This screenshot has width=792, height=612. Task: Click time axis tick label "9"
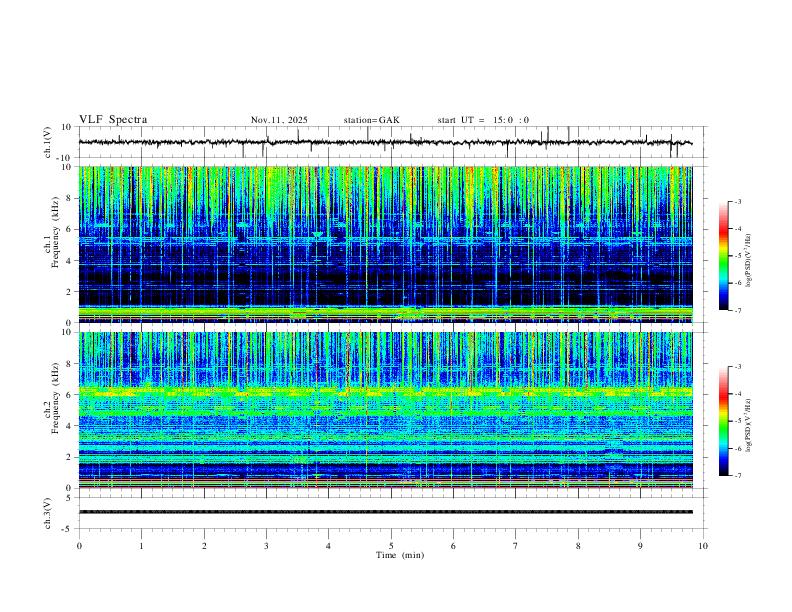[640, 546]
